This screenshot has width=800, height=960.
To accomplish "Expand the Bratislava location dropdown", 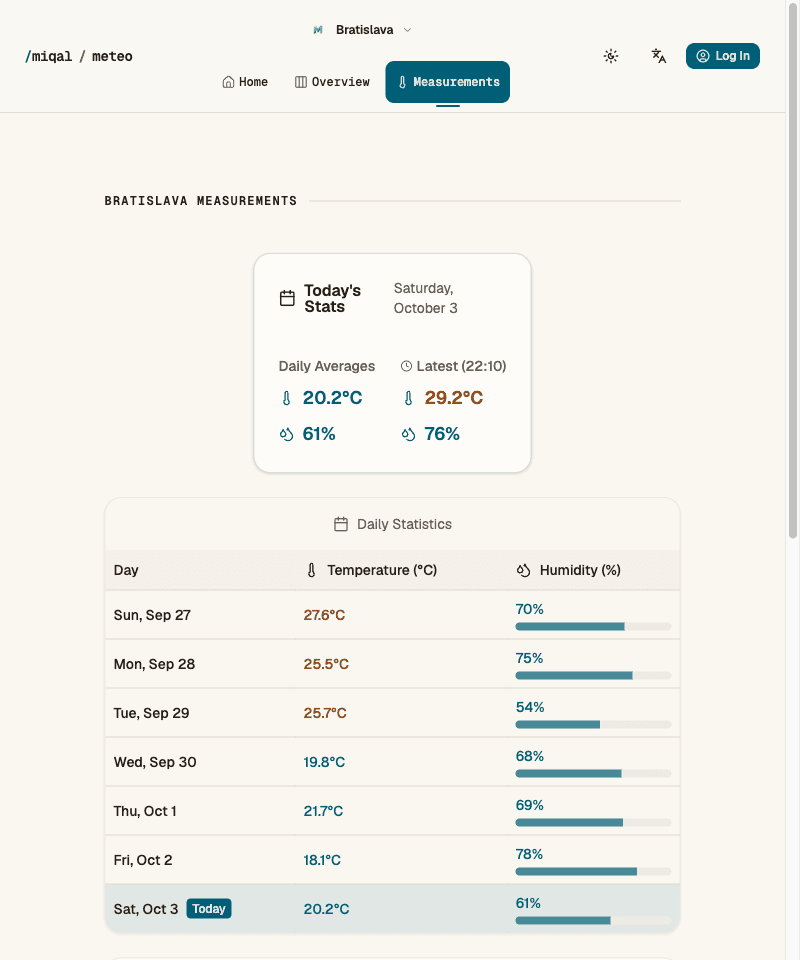I will point(363,30).
